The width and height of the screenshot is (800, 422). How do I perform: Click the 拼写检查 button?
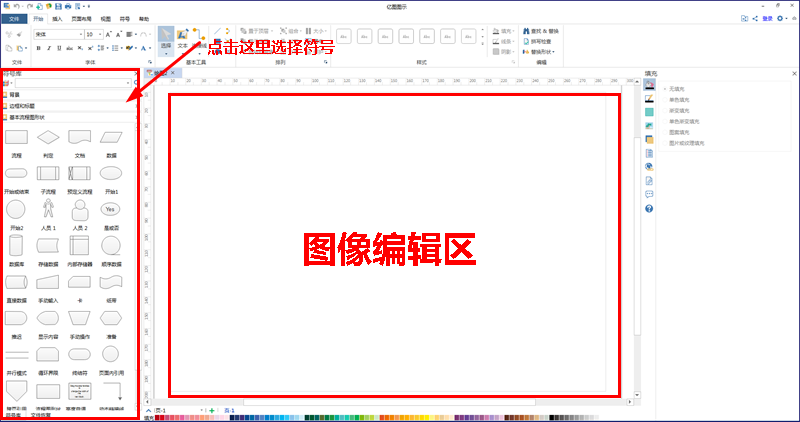click(x=537, y=41)
